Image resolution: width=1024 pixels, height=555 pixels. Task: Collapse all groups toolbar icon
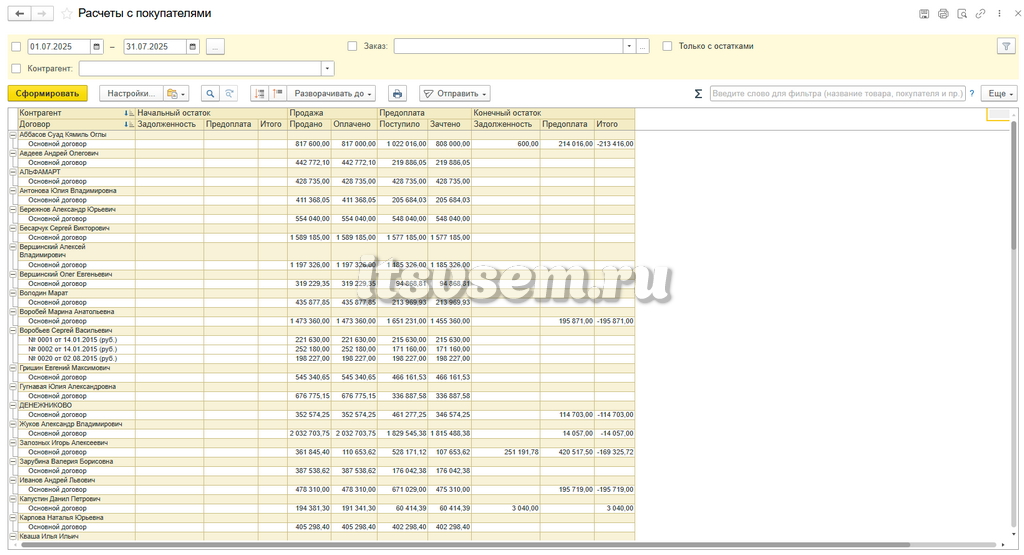pos(259,93)
